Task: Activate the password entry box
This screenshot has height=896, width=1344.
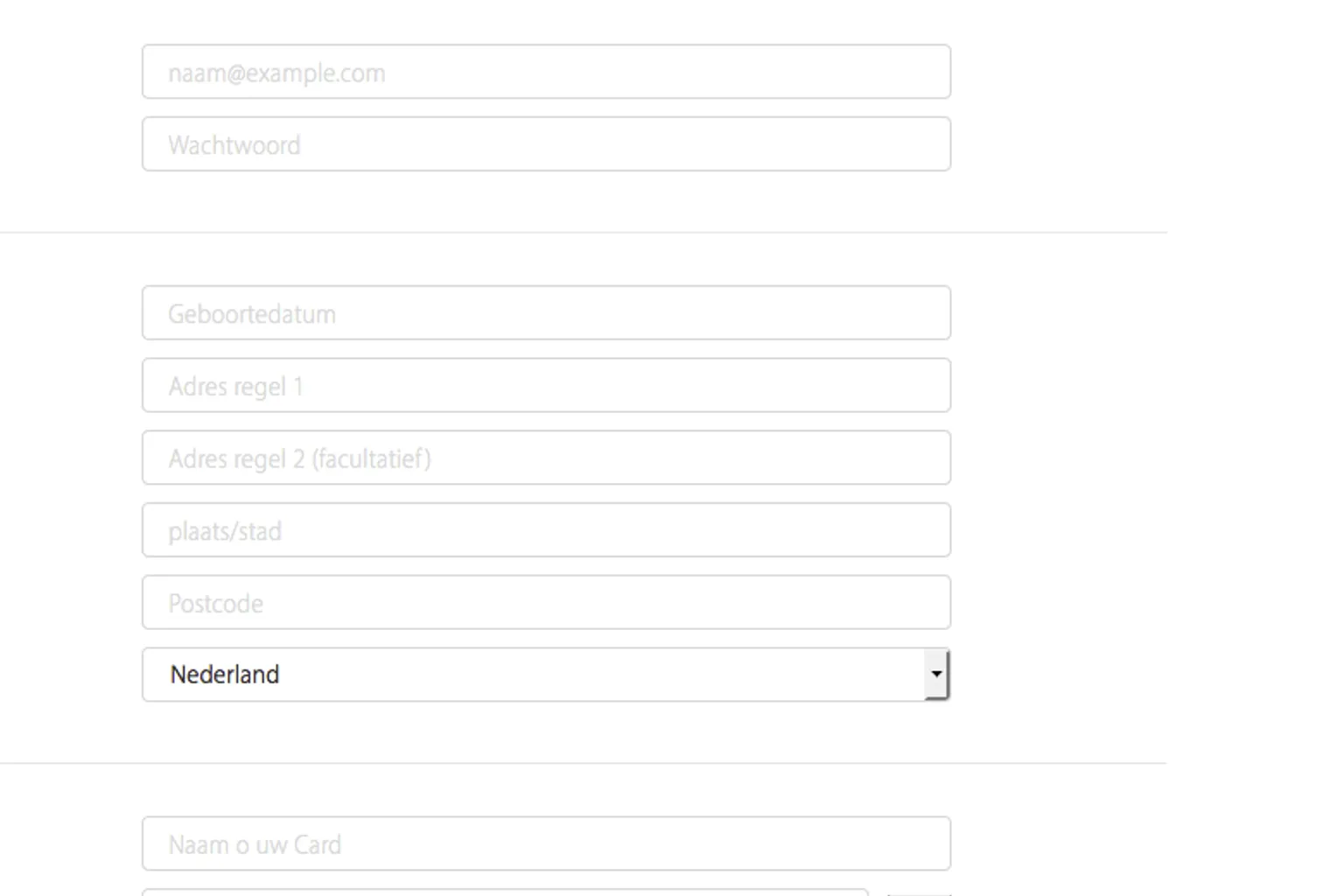Action: click(546, 144)
